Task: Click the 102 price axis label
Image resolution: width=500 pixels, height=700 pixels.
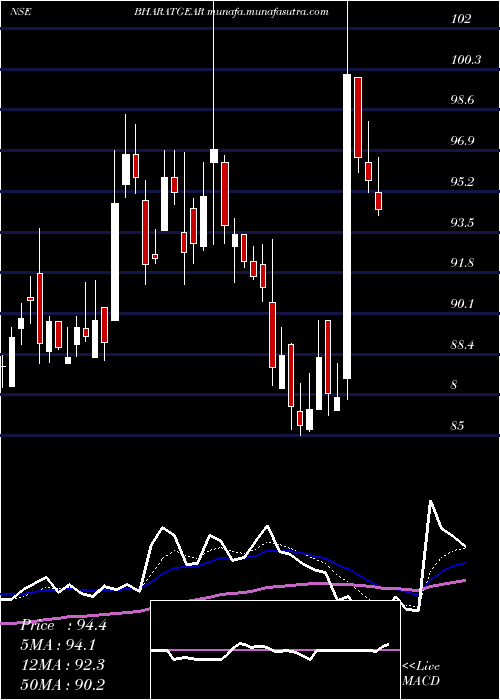Action: click(461, 19)
